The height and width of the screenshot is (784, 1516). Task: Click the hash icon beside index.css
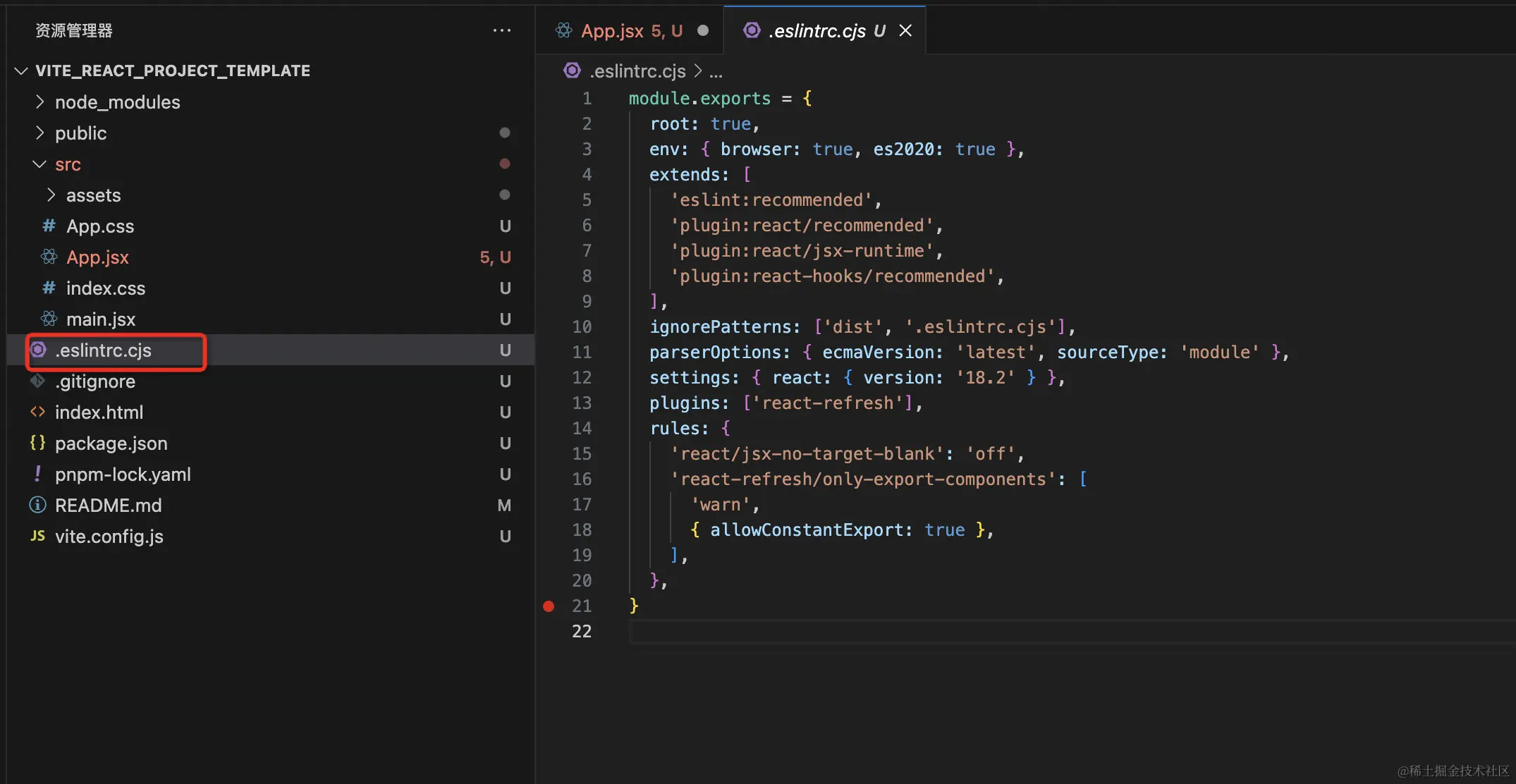click(x=49, y=288)
